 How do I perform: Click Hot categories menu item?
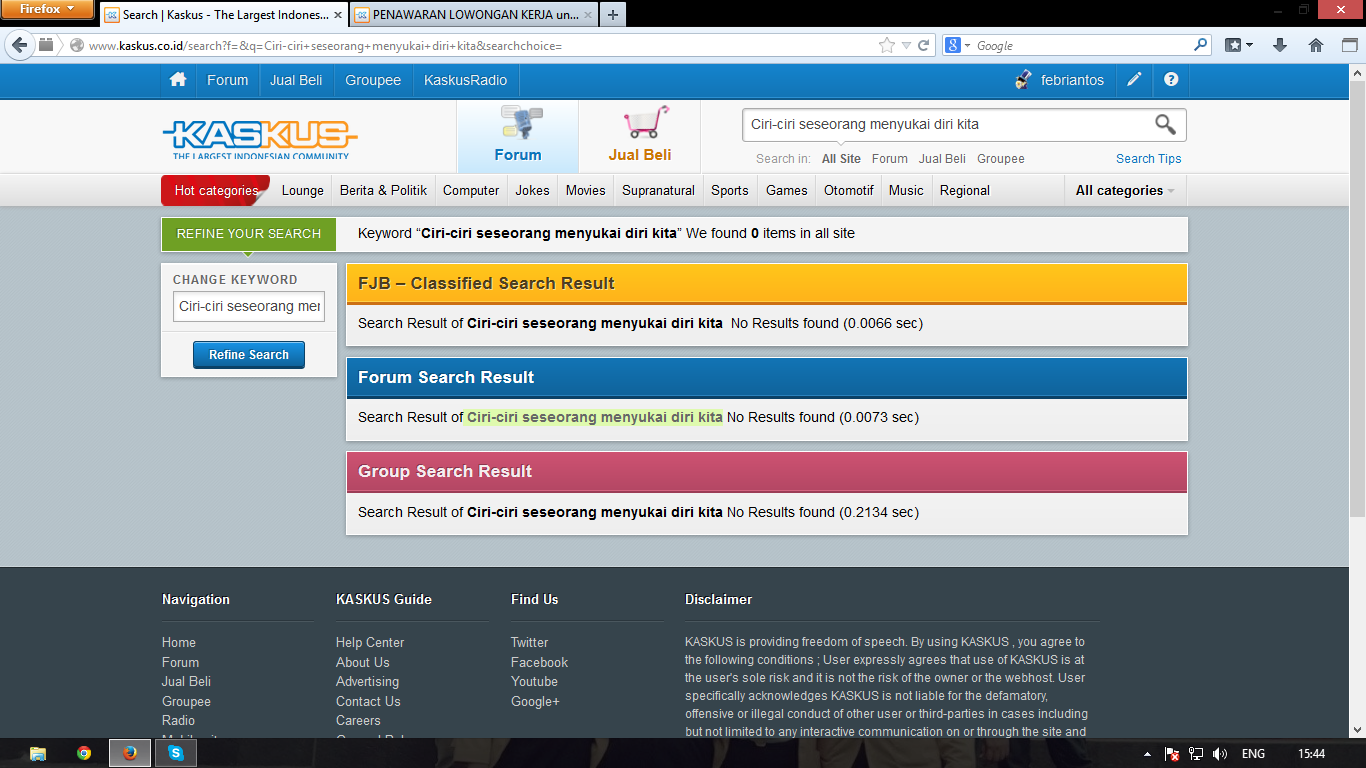pyautogui.click(x=216, y=190)
